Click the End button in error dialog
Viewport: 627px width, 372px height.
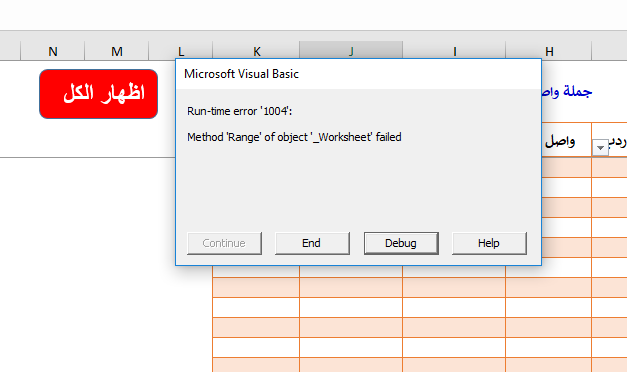coord(312,243)
